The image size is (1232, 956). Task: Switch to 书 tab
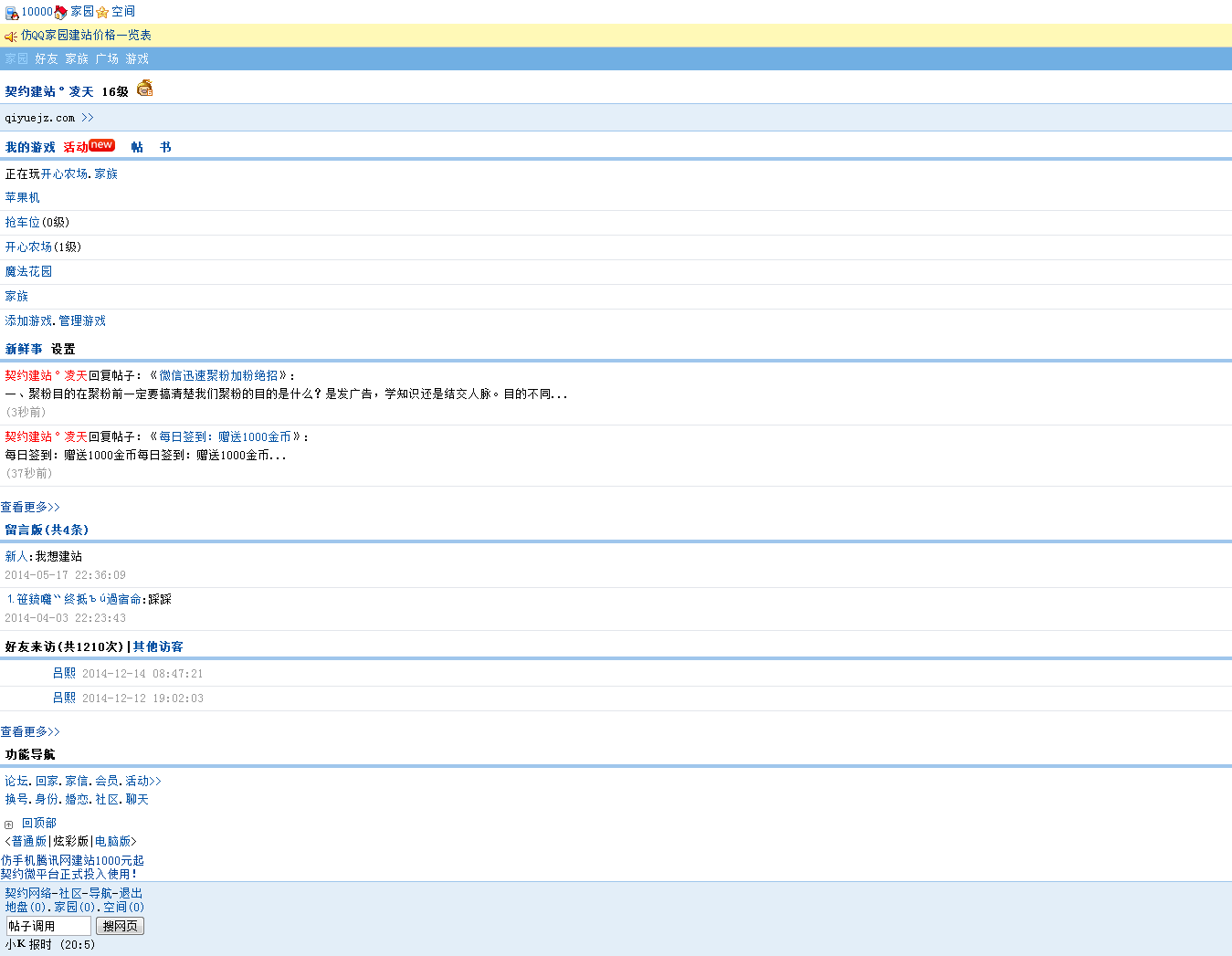165,147
